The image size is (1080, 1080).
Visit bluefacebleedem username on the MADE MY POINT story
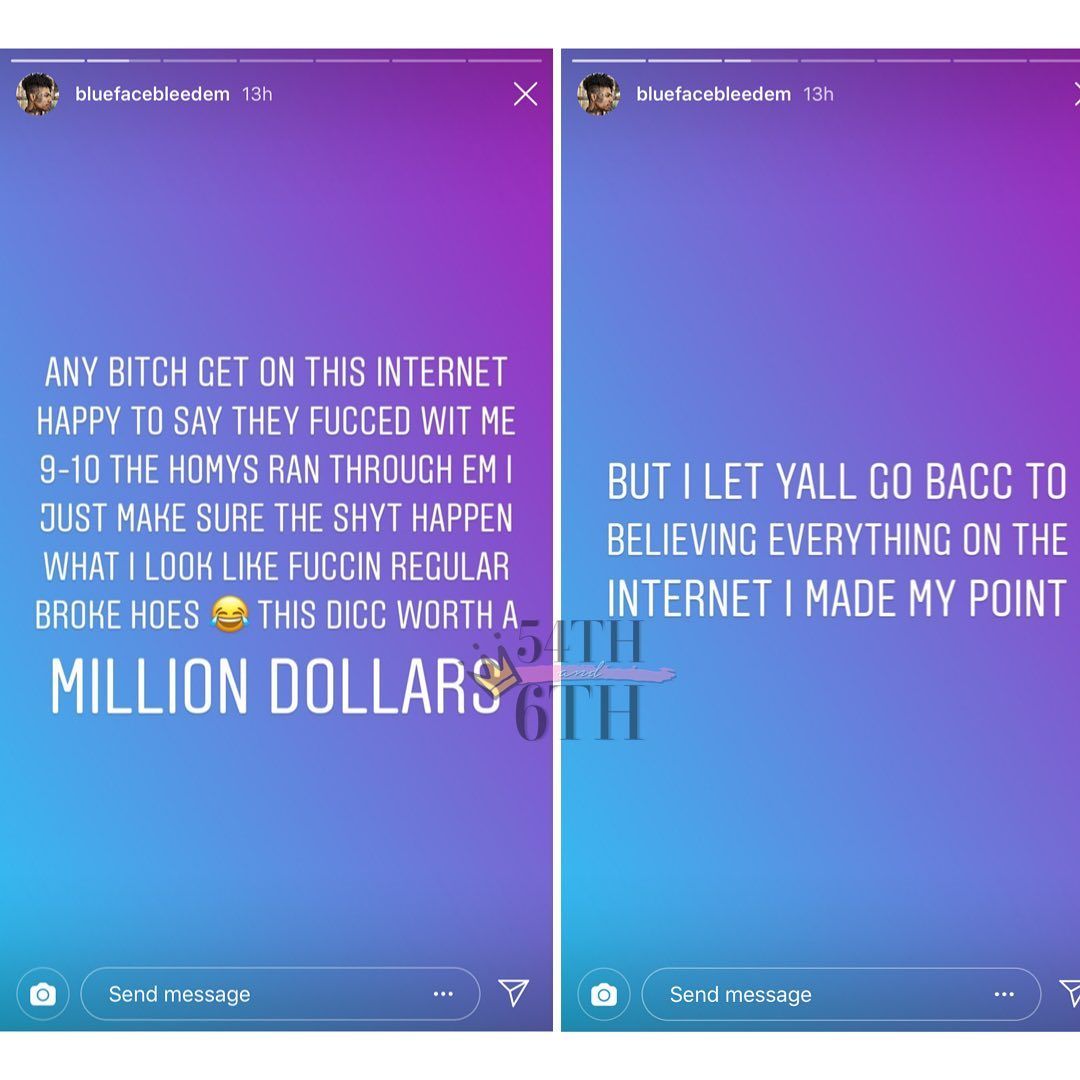[714, 94]
